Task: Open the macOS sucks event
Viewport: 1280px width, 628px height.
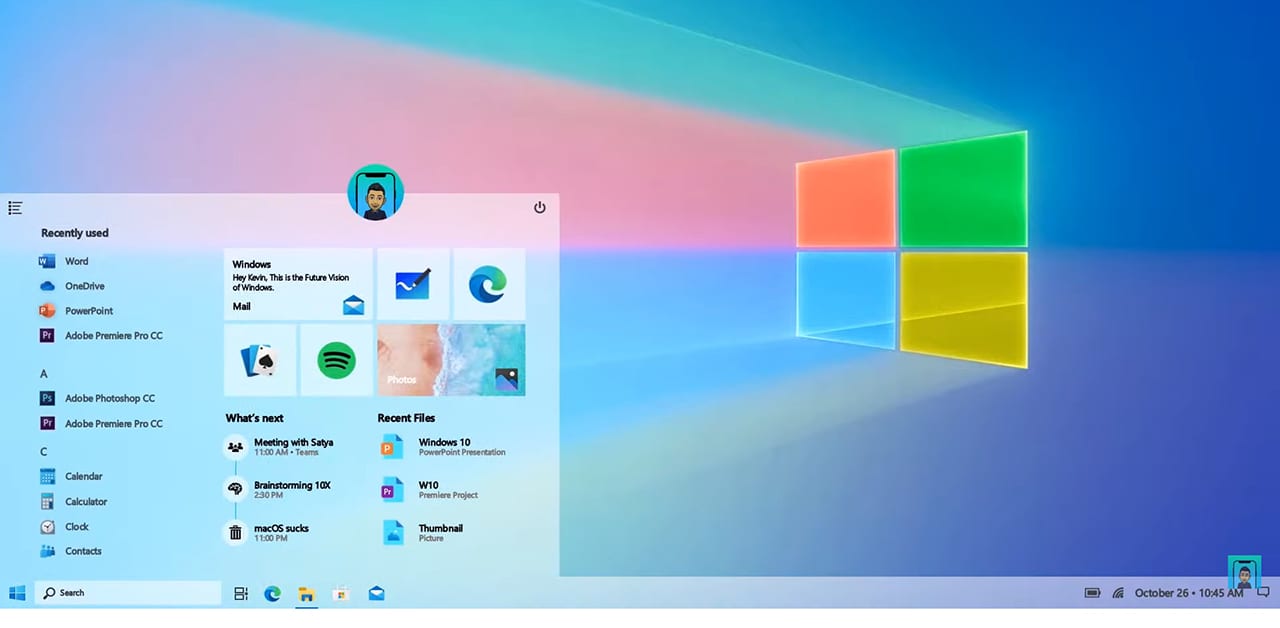Action: tap(268, 532)
